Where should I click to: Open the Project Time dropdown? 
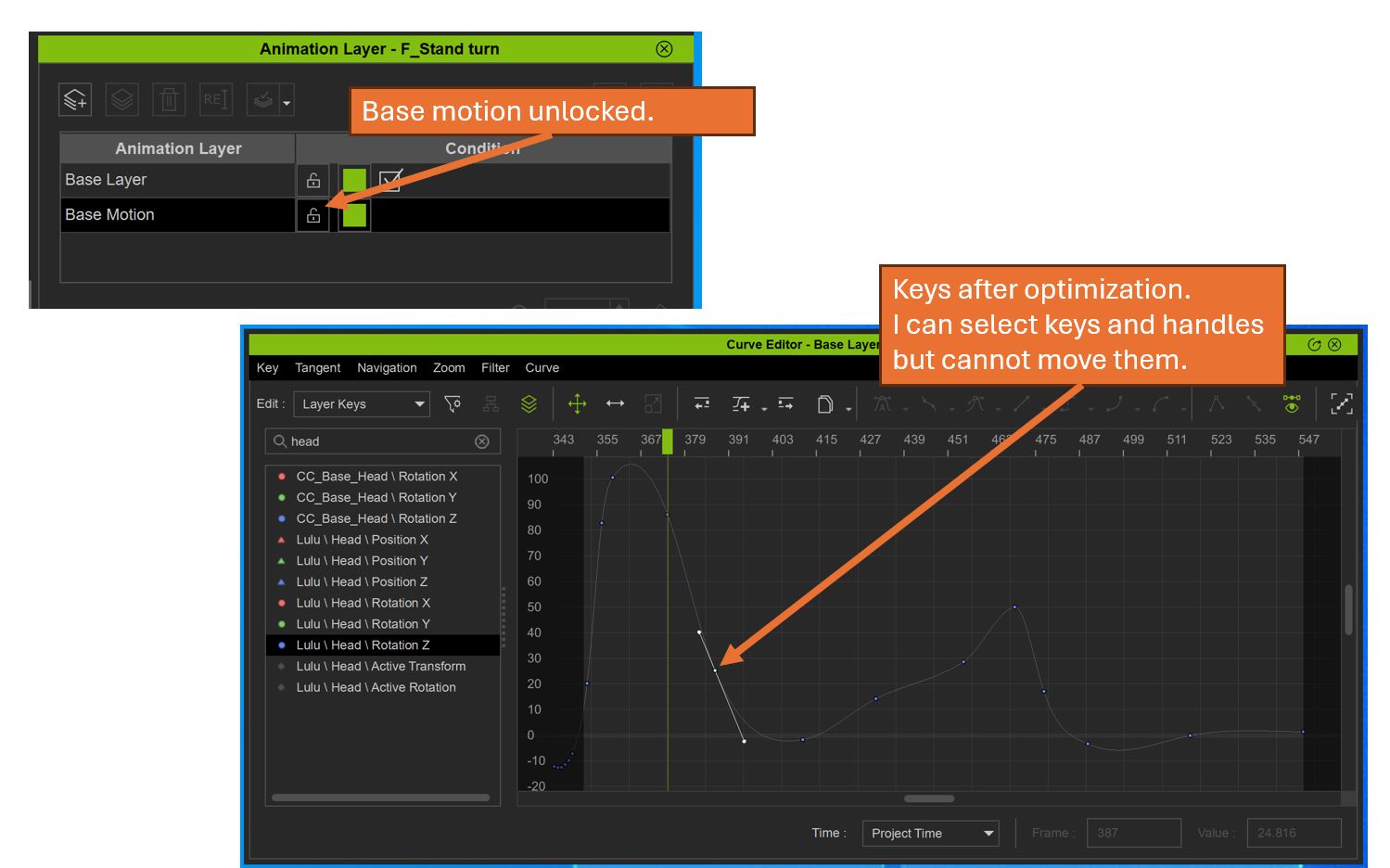tap(930, 833)
